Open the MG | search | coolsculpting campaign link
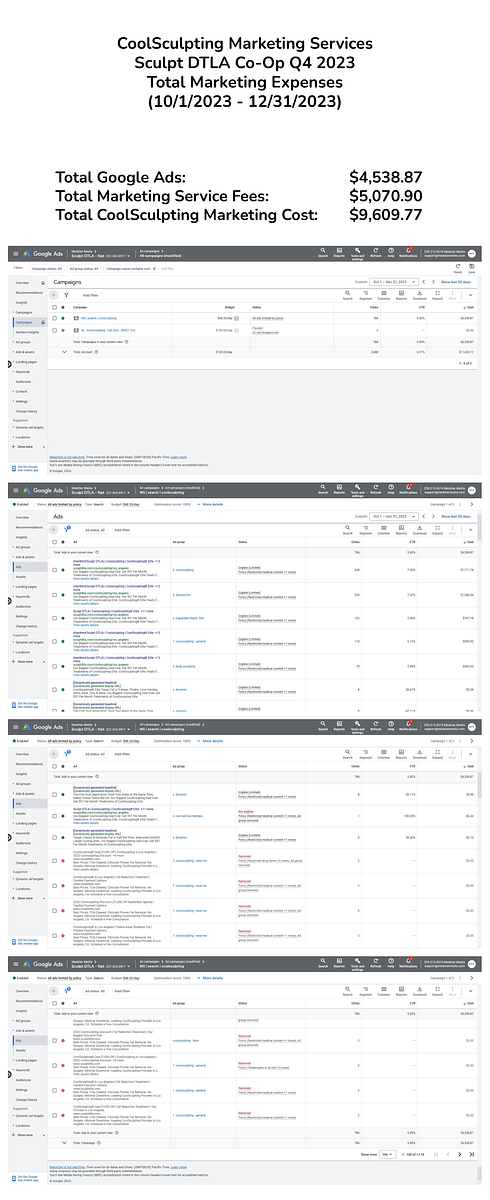Image resolution: width=490 pixels, height=1200 pixels. coord(98,318)
